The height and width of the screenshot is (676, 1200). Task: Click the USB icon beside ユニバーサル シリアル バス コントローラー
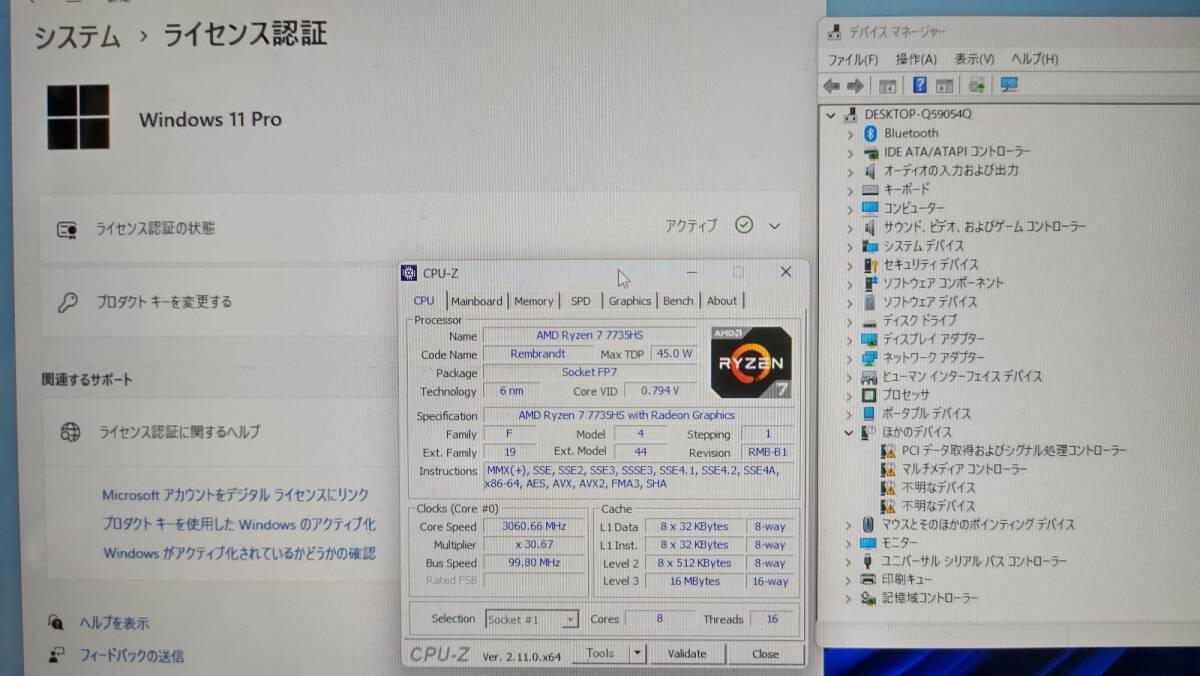870,561
